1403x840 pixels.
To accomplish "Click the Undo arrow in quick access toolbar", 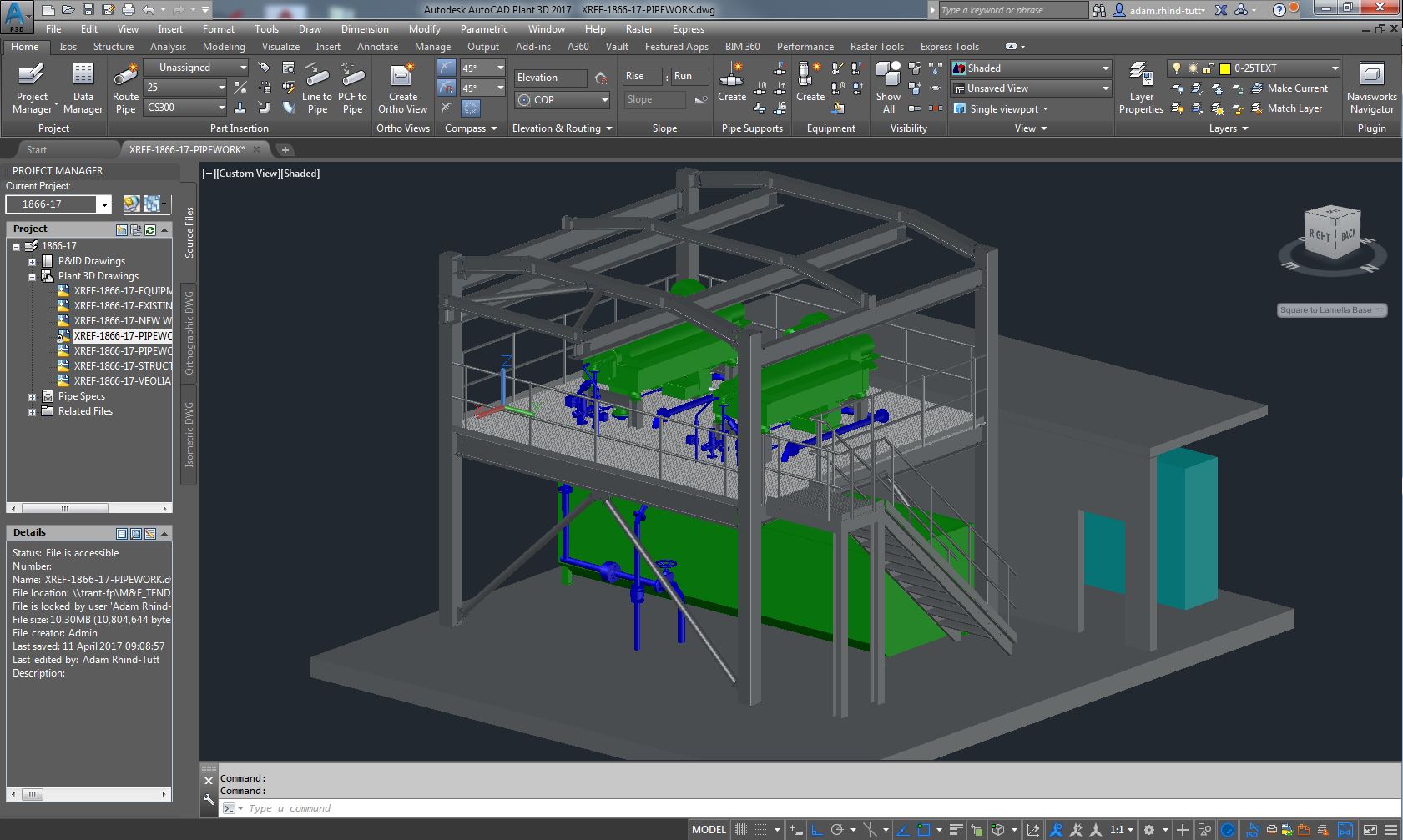I will 148,10.
